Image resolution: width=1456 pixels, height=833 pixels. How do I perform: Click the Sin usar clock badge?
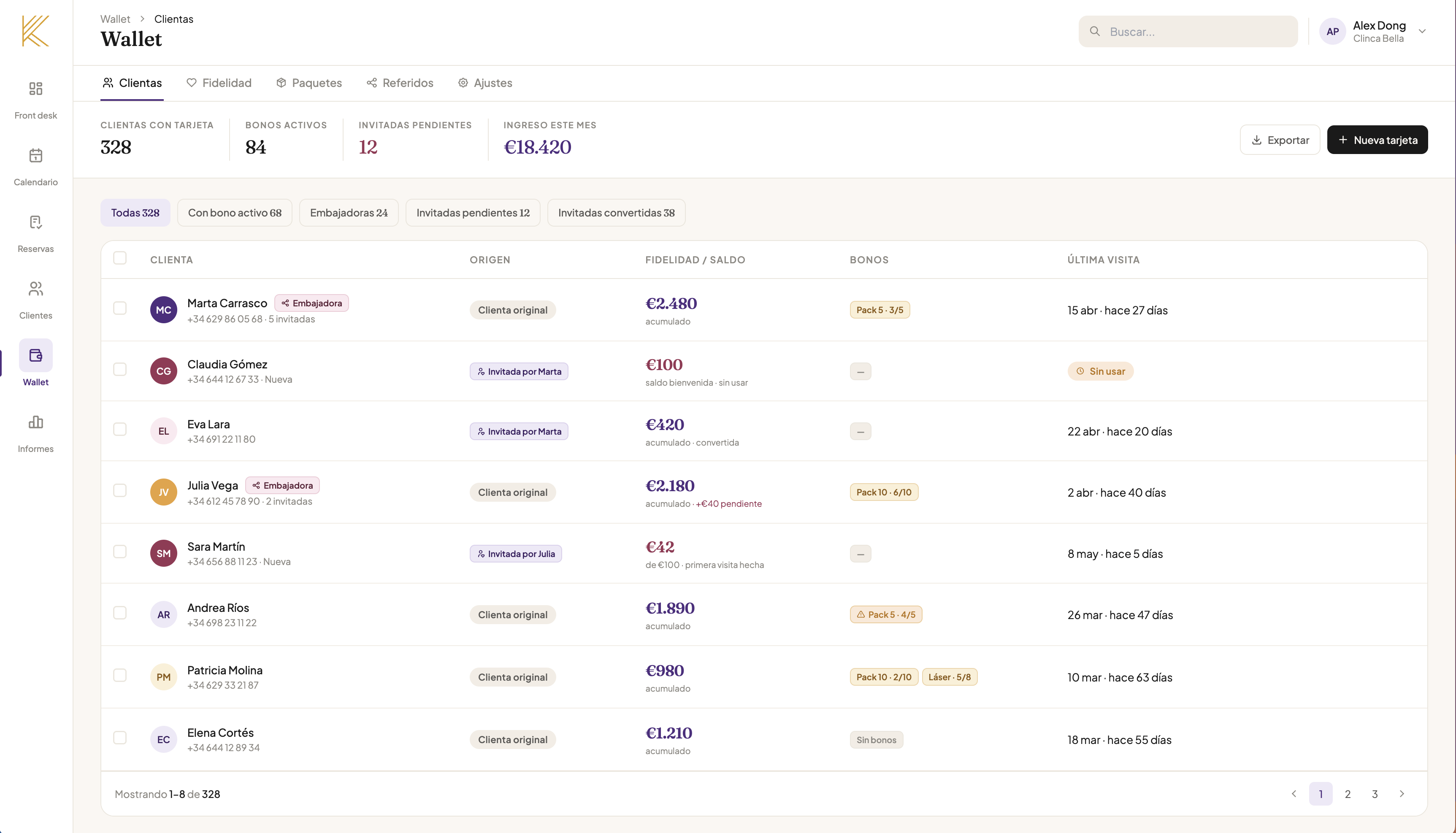[x=1100, y=371]
